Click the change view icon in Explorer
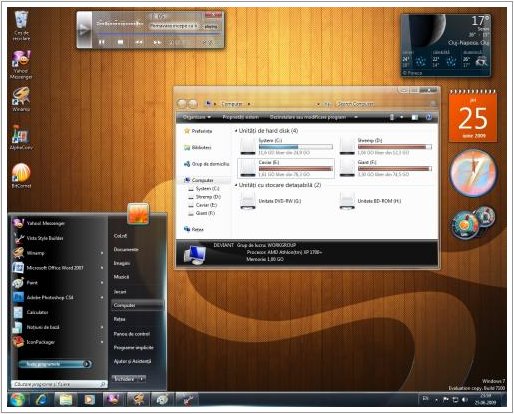The width and height of the screenshot is (514, 414). pos(392,117)
